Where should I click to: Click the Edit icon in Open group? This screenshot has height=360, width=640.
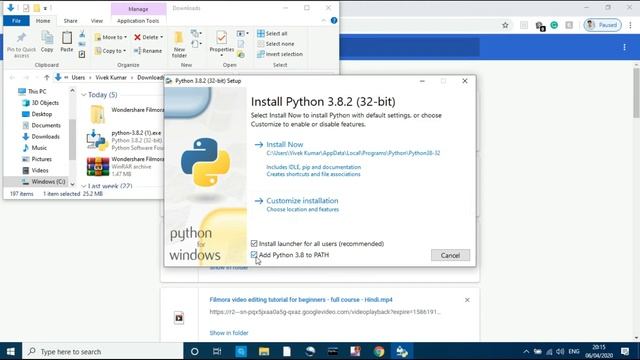[x=241, y=44]
